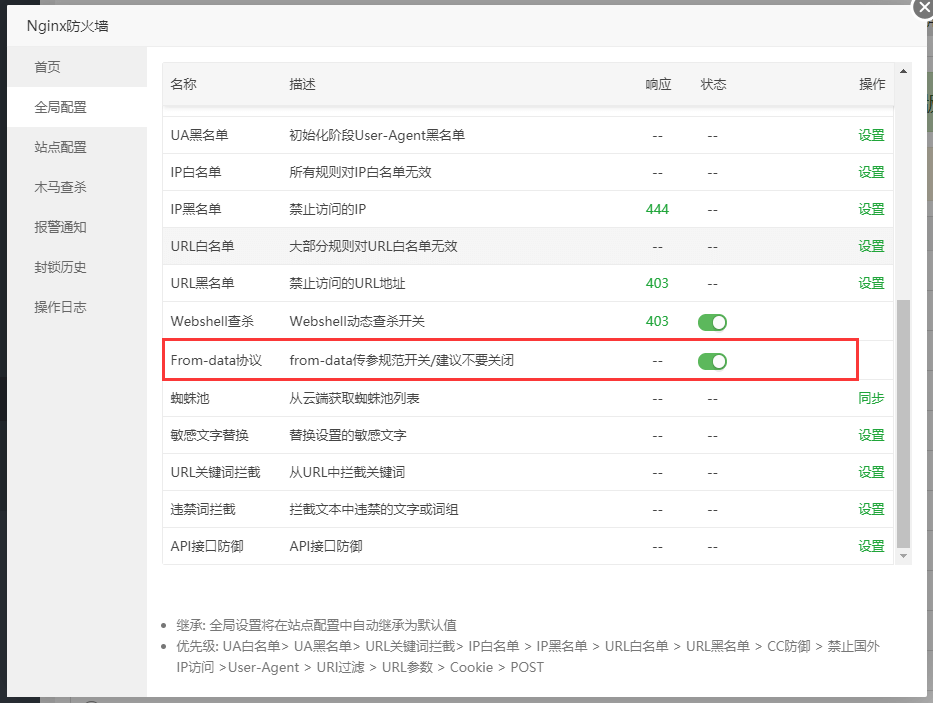Click the 状态 column header
Viewport: 933px width, 703px height.
[713, 85]
